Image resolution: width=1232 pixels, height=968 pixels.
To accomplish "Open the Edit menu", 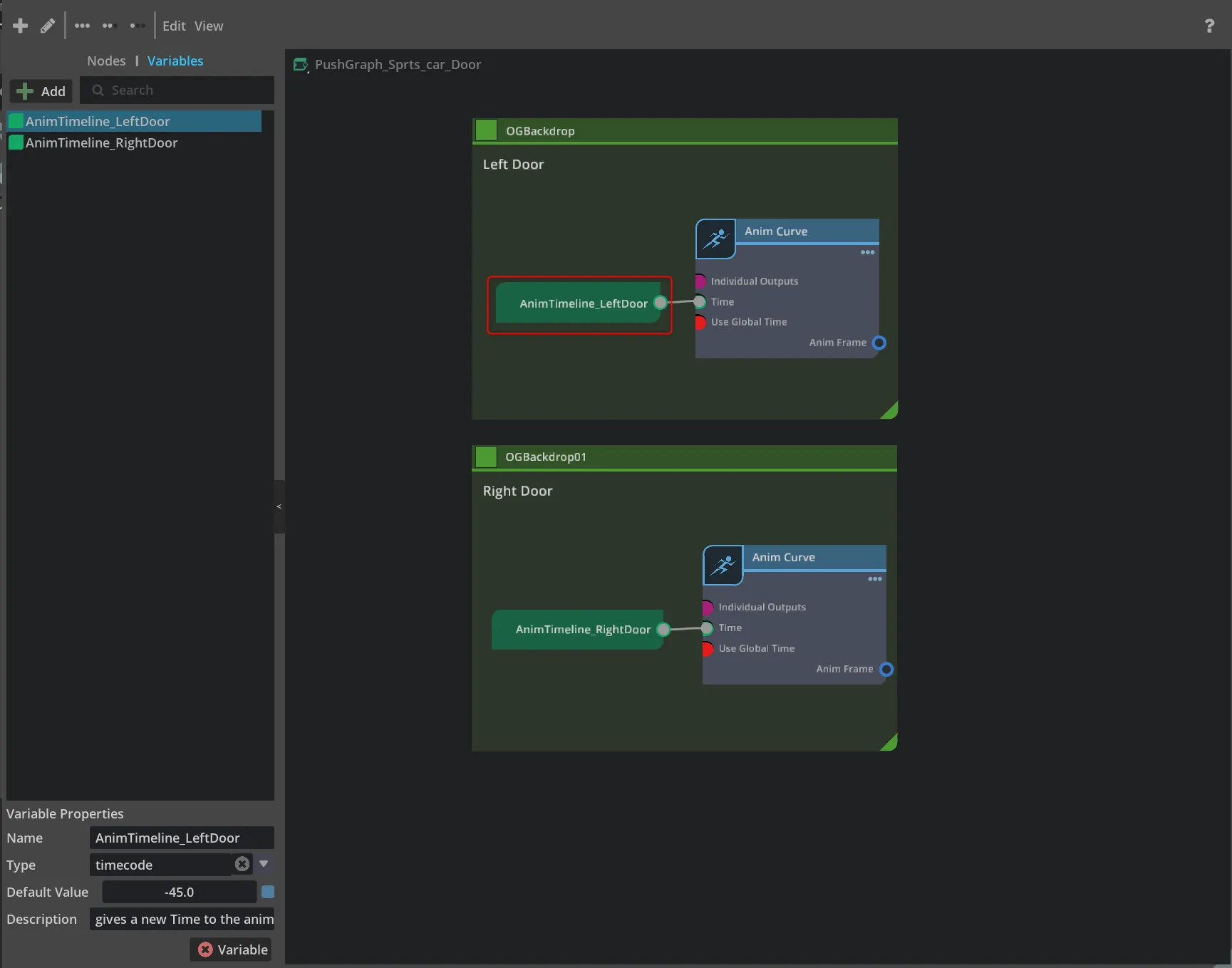I will [x=174, y=26].
